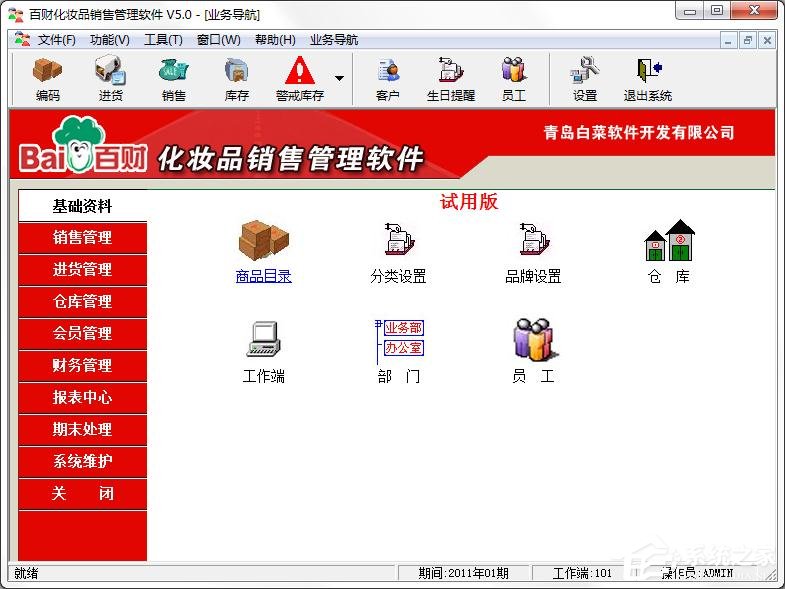Switch to 进货管理 in the sidebar
Image resolution: width=785 pixels, height=589 pixels.
[83, 269]
